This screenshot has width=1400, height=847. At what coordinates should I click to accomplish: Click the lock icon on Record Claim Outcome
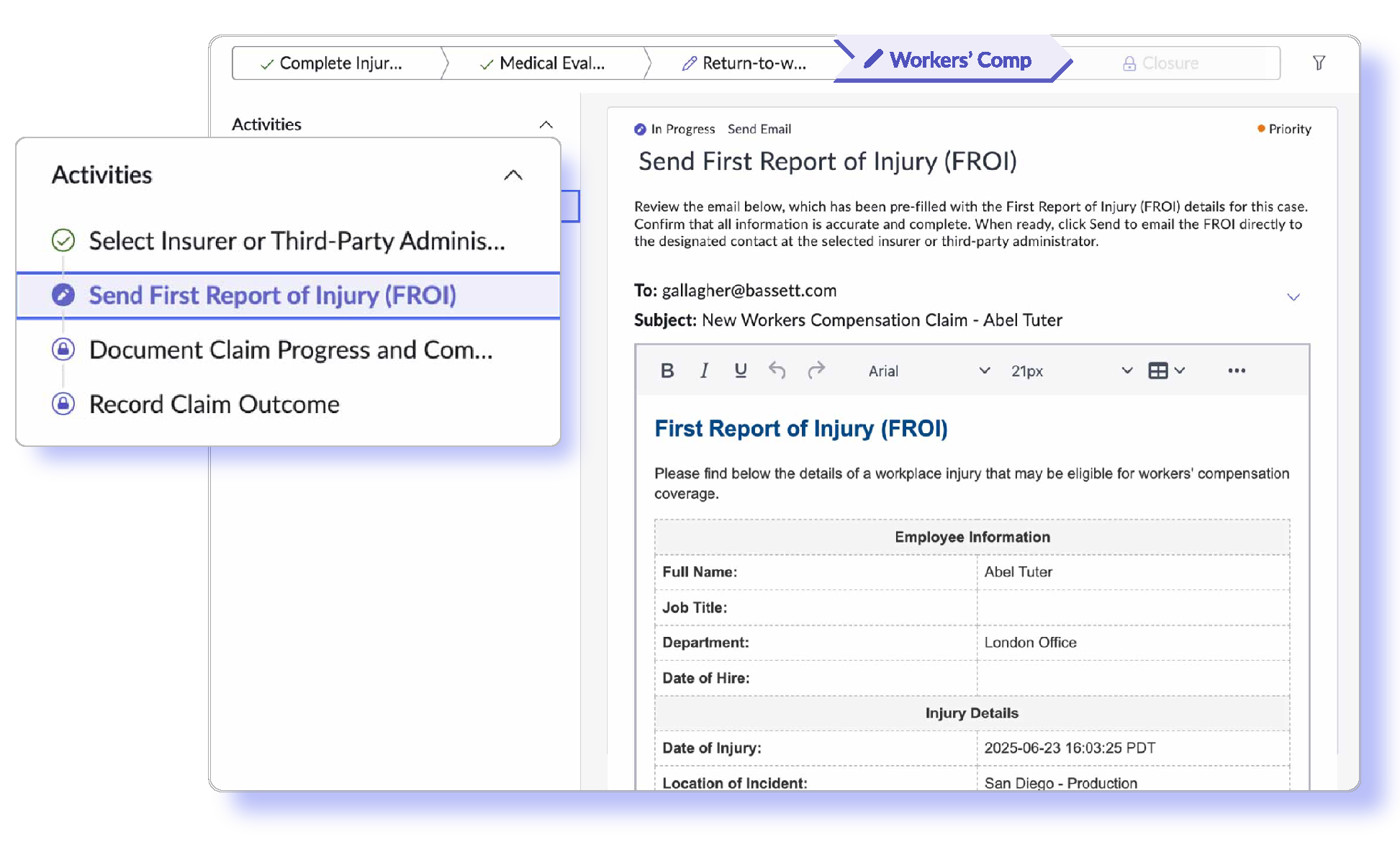click(63, 404)
